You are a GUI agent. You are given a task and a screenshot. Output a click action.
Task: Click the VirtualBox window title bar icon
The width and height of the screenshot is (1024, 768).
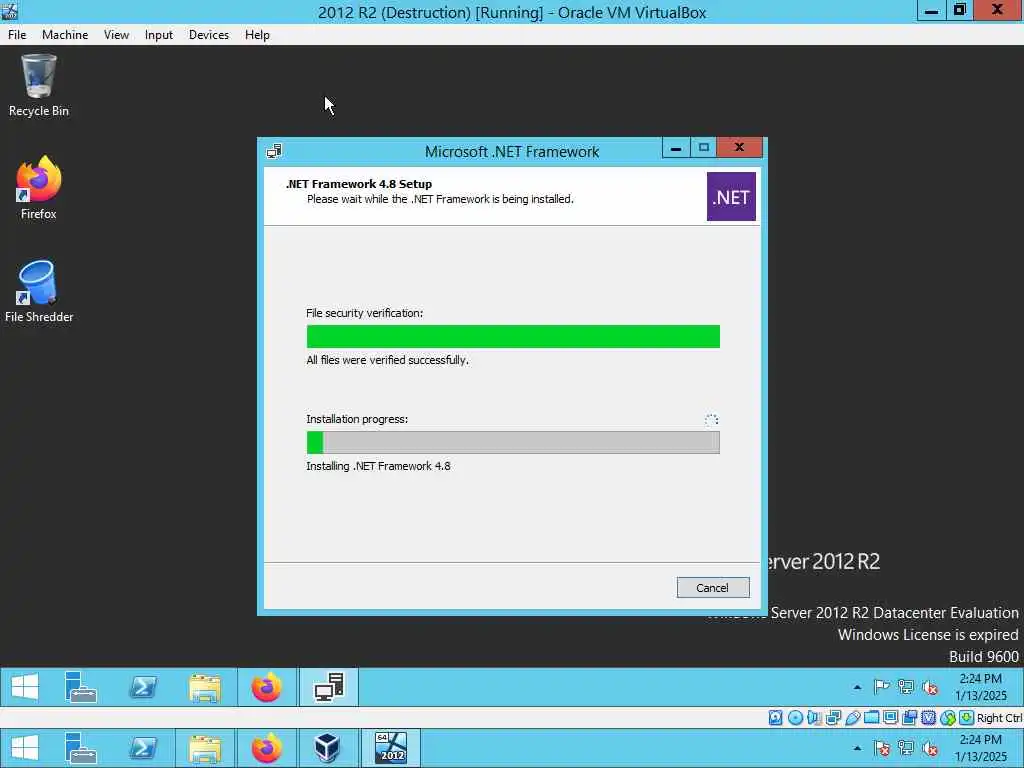(x=10, y=11)
